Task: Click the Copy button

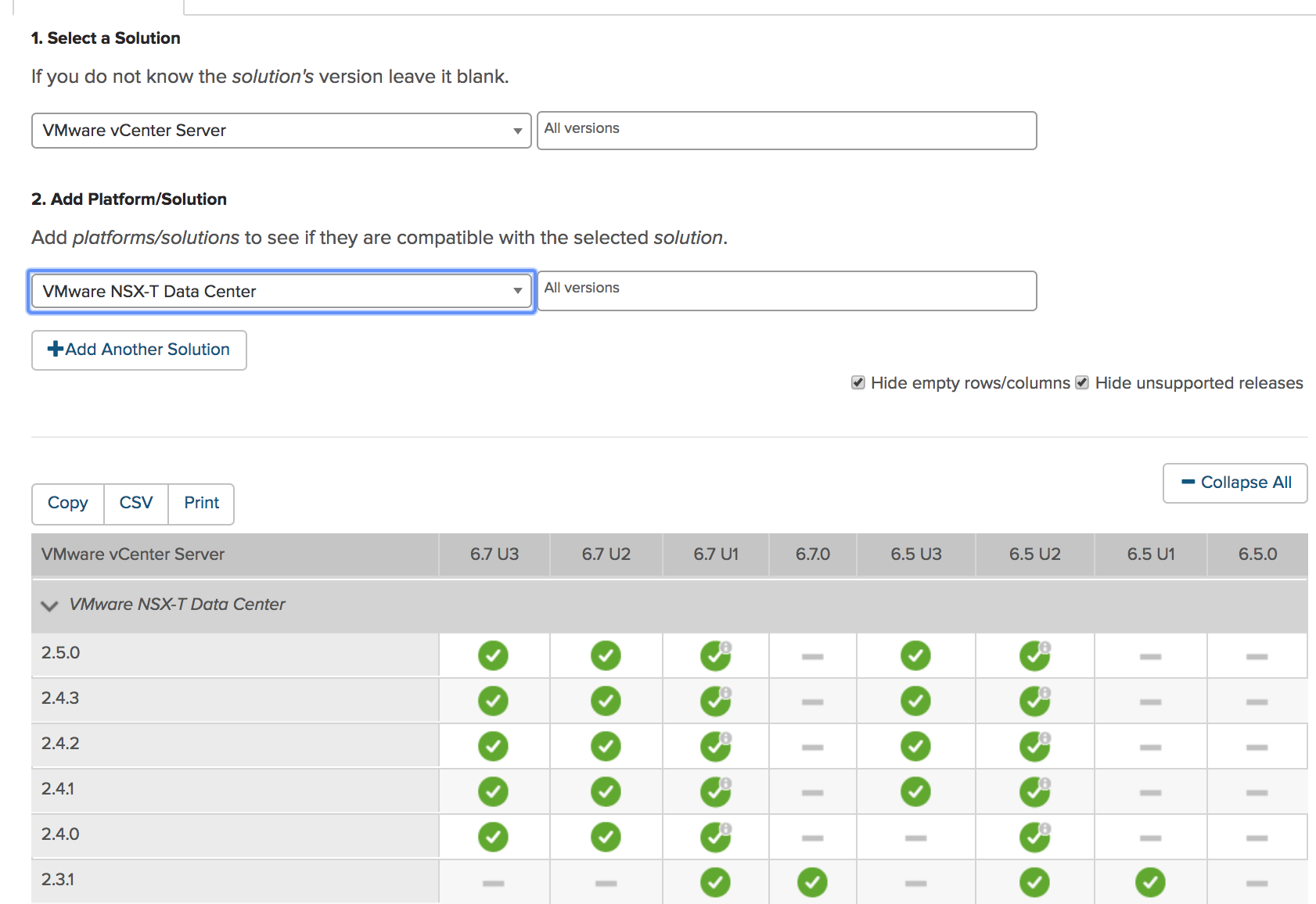Action: (x=68, y=503)
